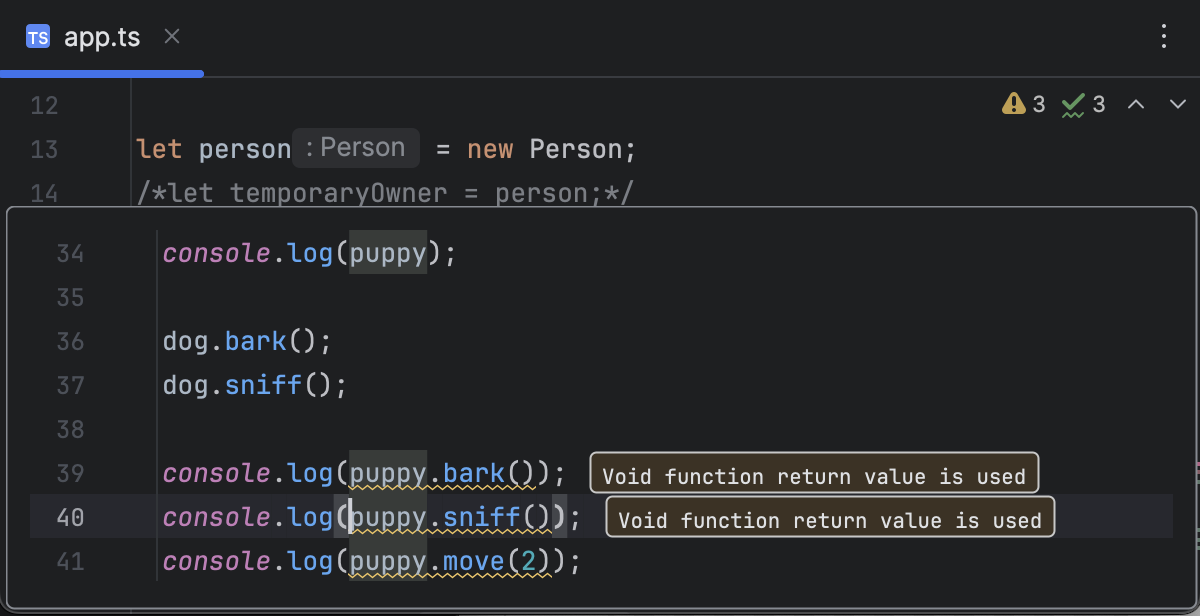Screen dimensions: 1200x616
Task: Click line number 14 in the gutter
Action: click(x=45, y=193)
